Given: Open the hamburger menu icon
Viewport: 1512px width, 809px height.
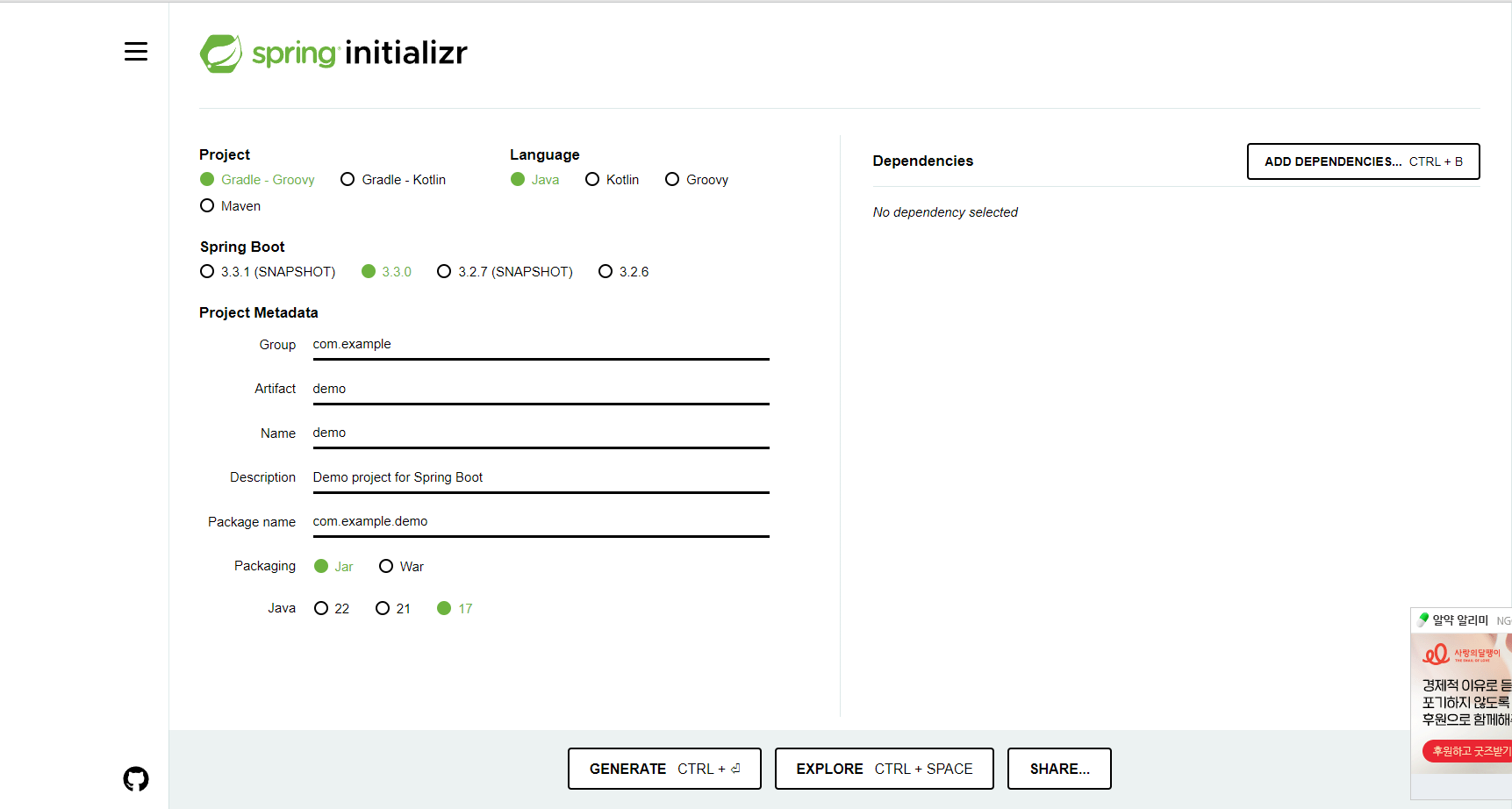Looking at the screenshot, I should click(x=136, y=52).
